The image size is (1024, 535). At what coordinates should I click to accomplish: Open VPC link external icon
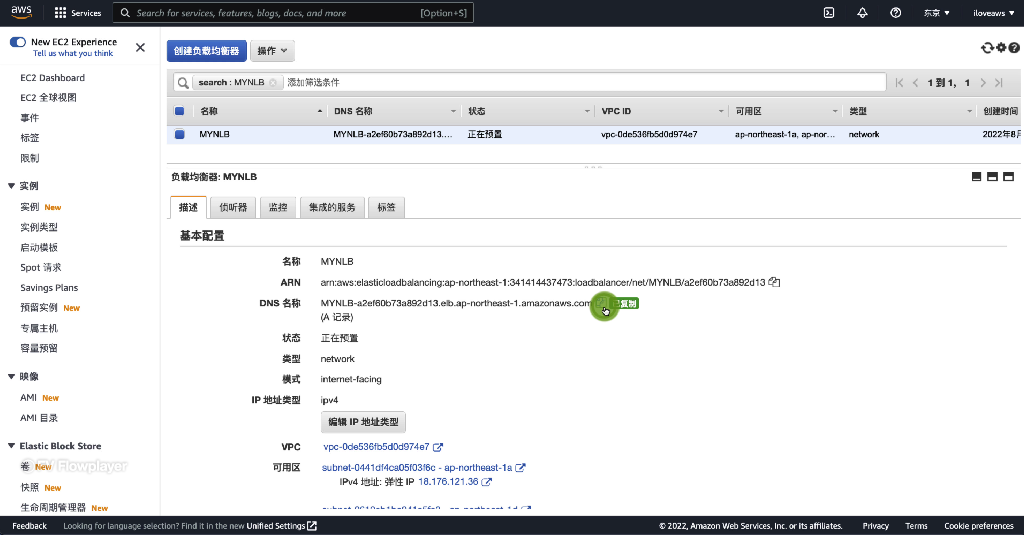coord(438,447)
